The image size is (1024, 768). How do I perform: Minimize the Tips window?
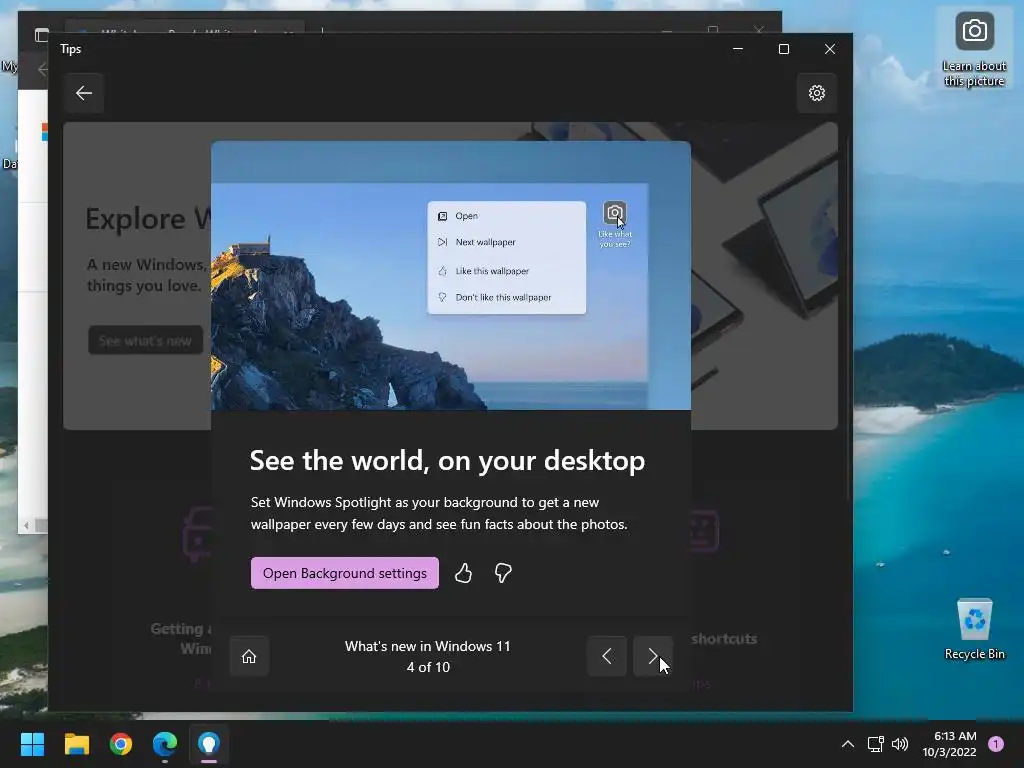[738, 49]
